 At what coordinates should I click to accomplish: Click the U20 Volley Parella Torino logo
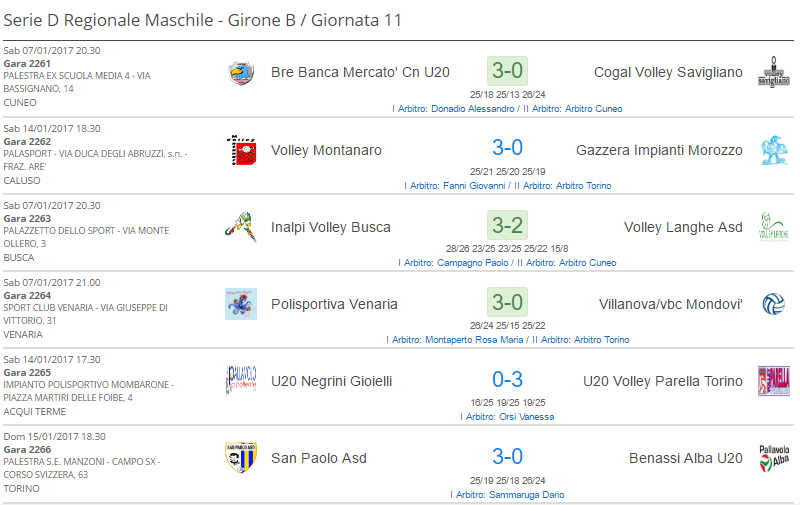click(773, 381)
